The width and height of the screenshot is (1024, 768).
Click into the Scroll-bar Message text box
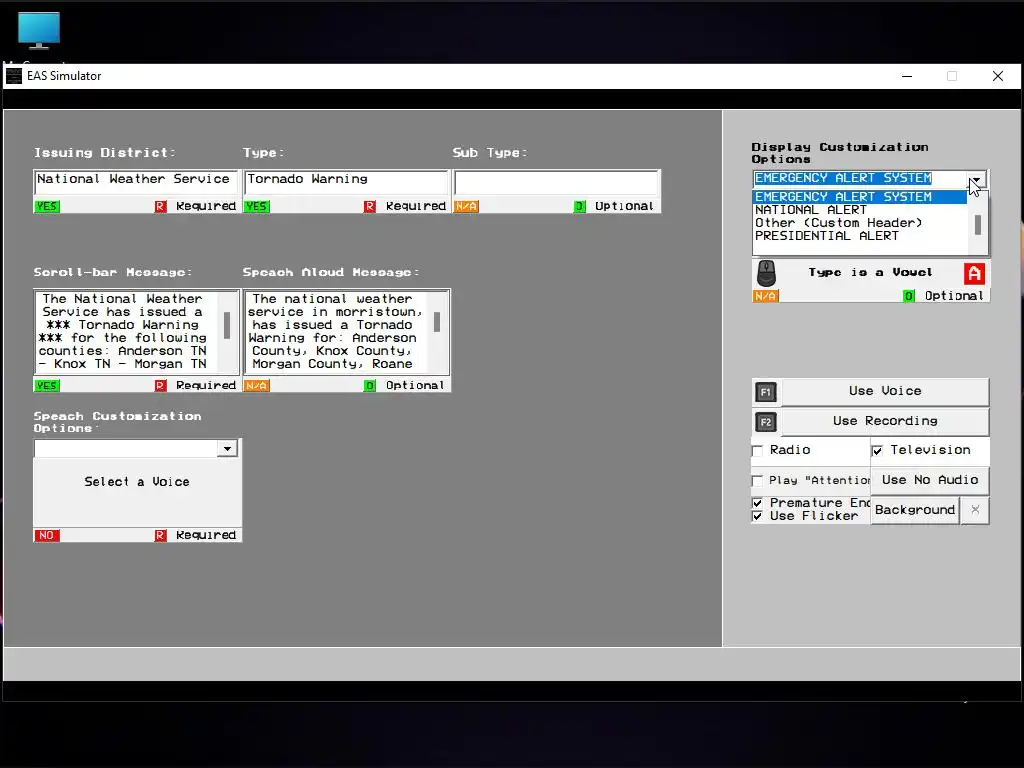pos(127,332)
